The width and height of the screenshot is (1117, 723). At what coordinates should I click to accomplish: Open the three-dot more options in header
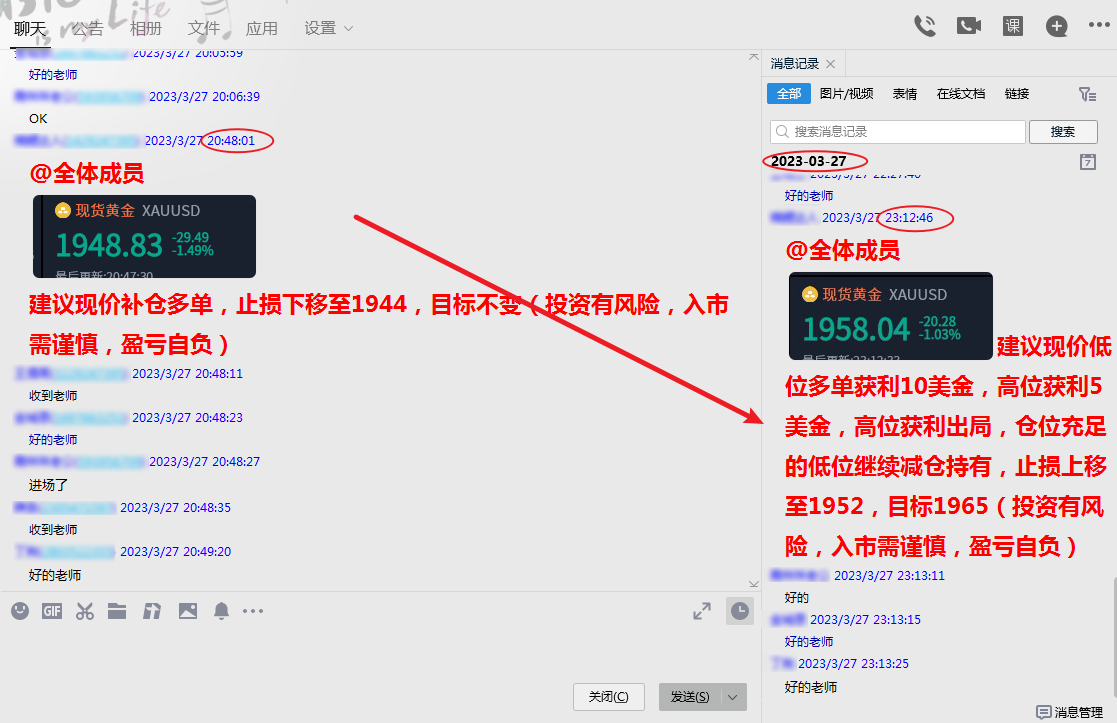[x=1099, y=25]
